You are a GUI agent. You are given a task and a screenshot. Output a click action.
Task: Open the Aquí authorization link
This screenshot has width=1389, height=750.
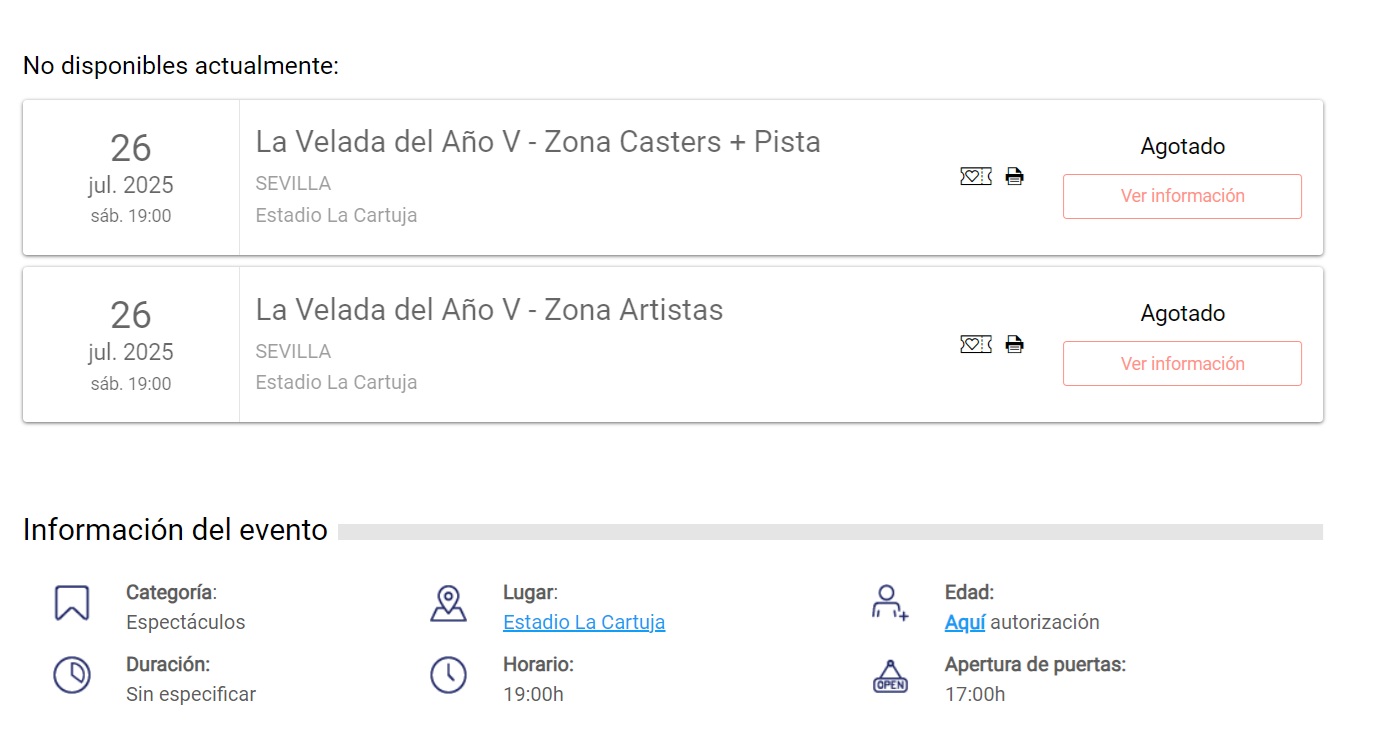point(965,622)
